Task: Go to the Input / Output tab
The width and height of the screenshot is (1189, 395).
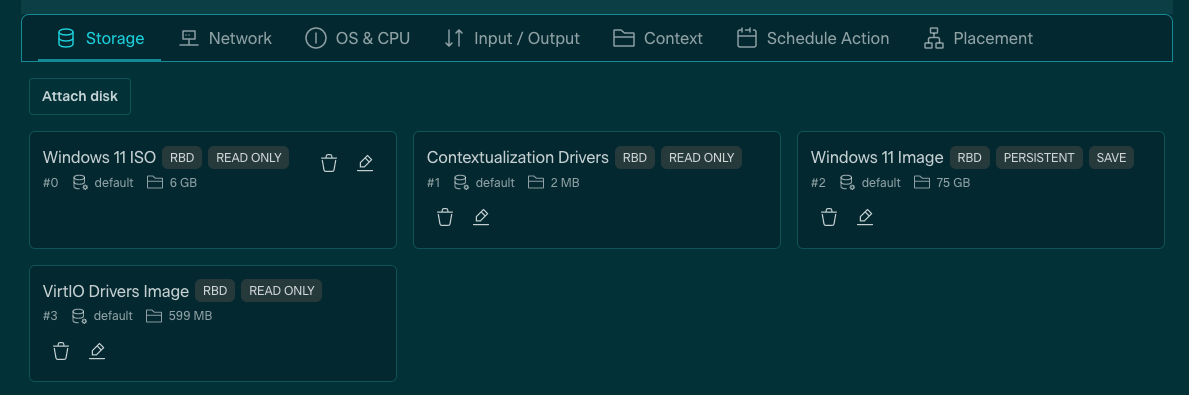Action: tap(512, 38)
